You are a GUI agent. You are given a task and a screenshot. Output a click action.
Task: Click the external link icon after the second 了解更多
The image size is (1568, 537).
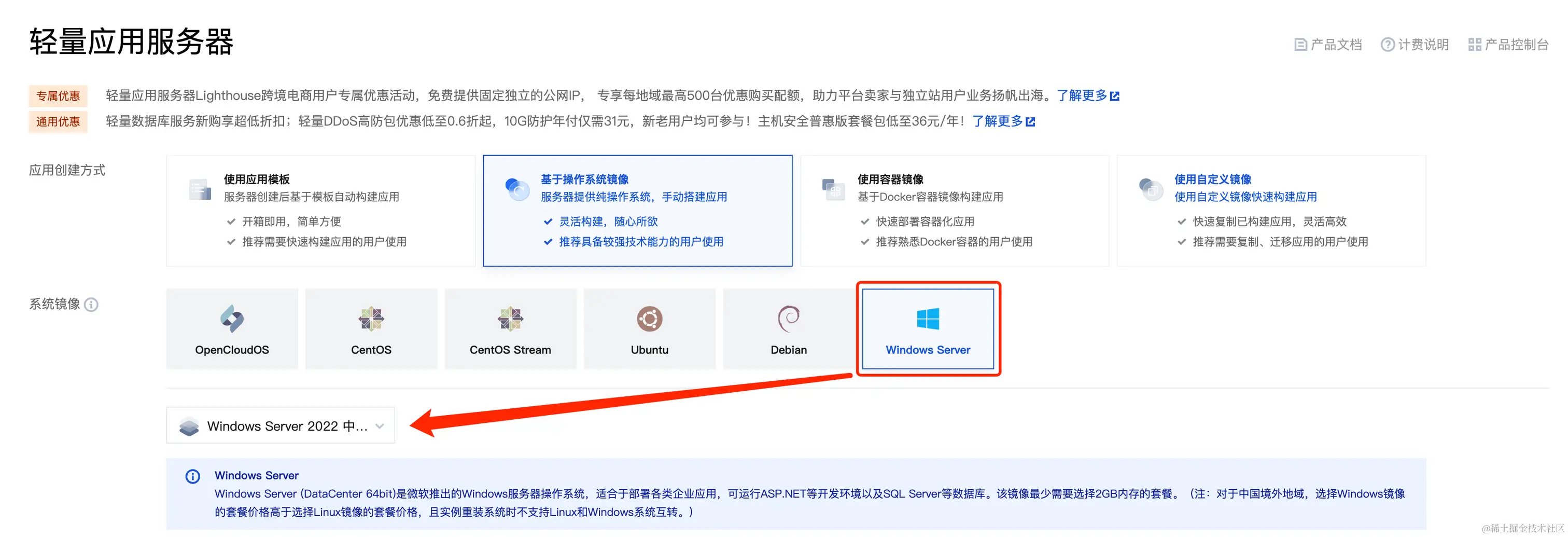point(1030,122)
